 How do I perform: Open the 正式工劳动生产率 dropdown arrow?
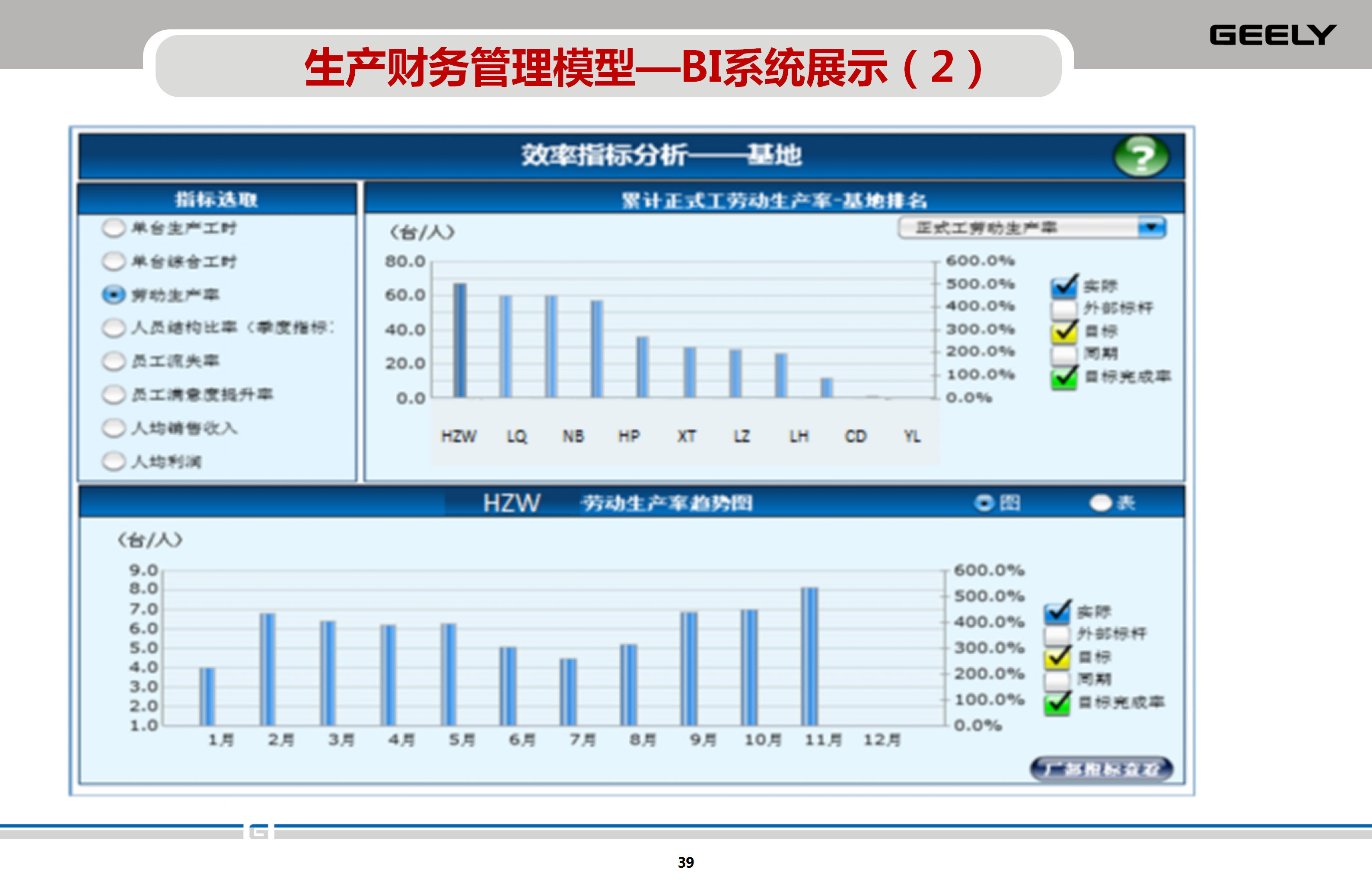1151,227
